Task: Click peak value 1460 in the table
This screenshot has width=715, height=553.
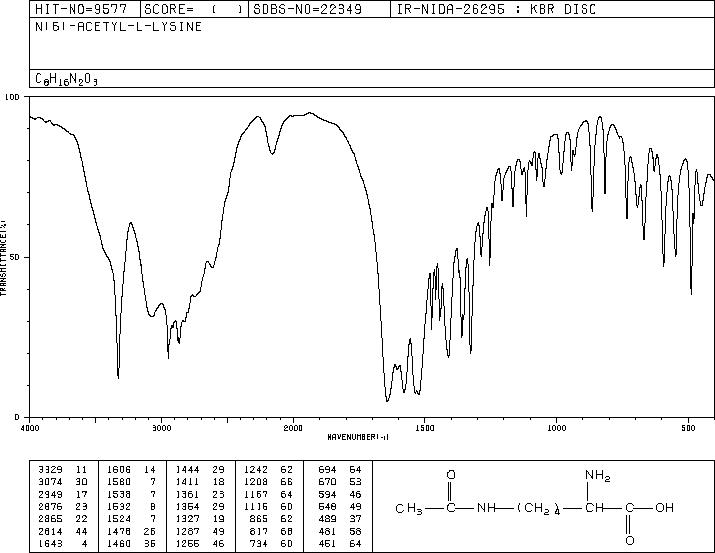Action: coord(119,543)
